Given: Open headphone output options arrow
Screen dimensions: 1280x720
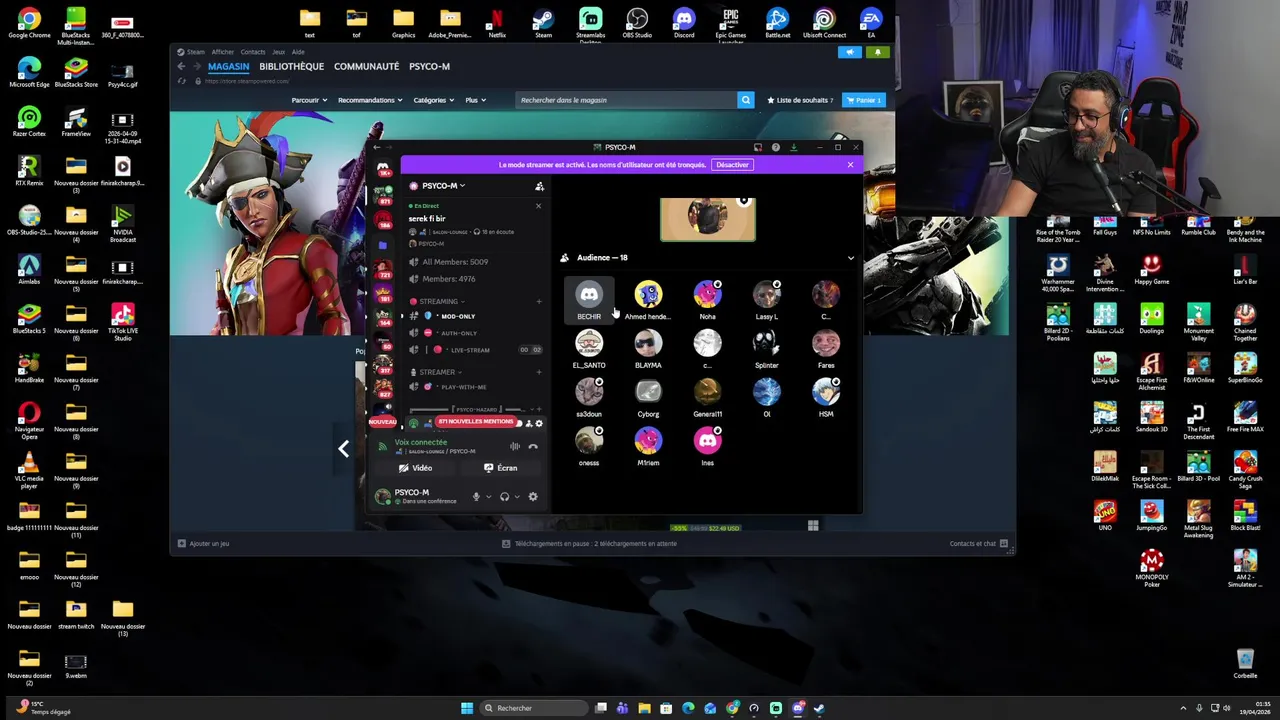Looking at the screenshot, I should tap(517, 496).
